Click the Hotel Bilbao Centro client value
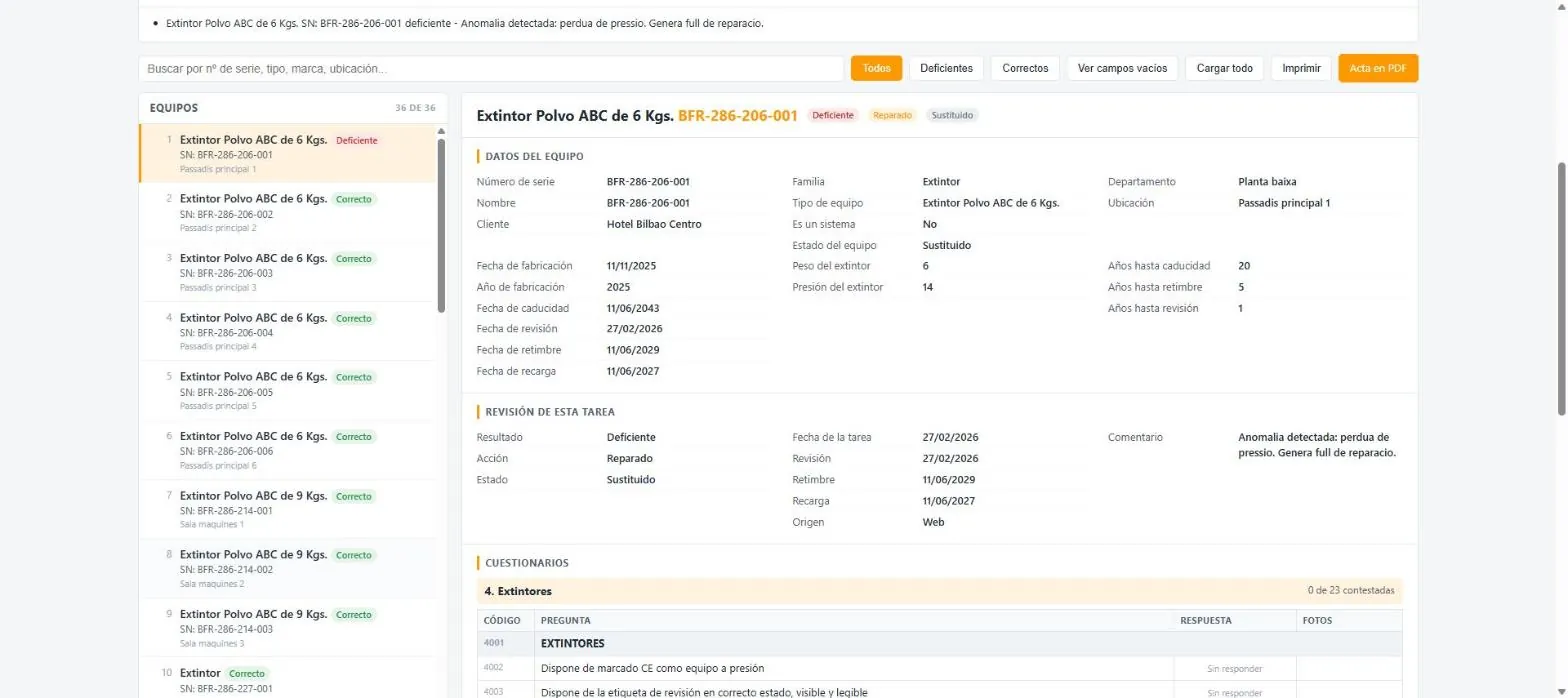 pyautogui.click(x=654, y=224)
